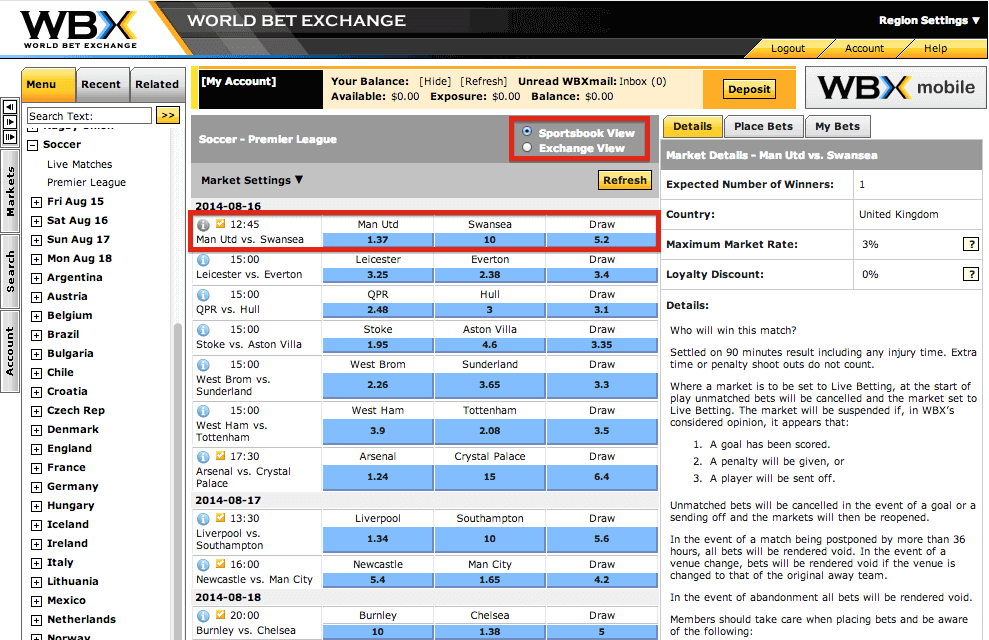Collapse the Soccer tree node
This screenshot has height=640, width=989.
pos(33,145)
